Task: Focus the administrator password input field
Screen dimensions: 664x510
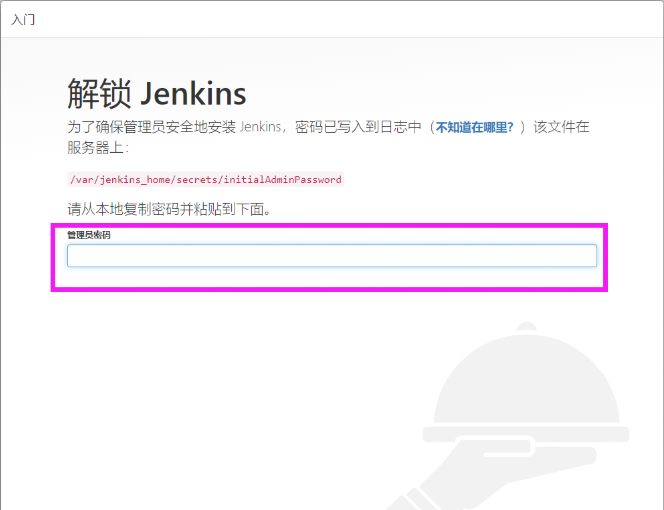Action: pos(332,255)
